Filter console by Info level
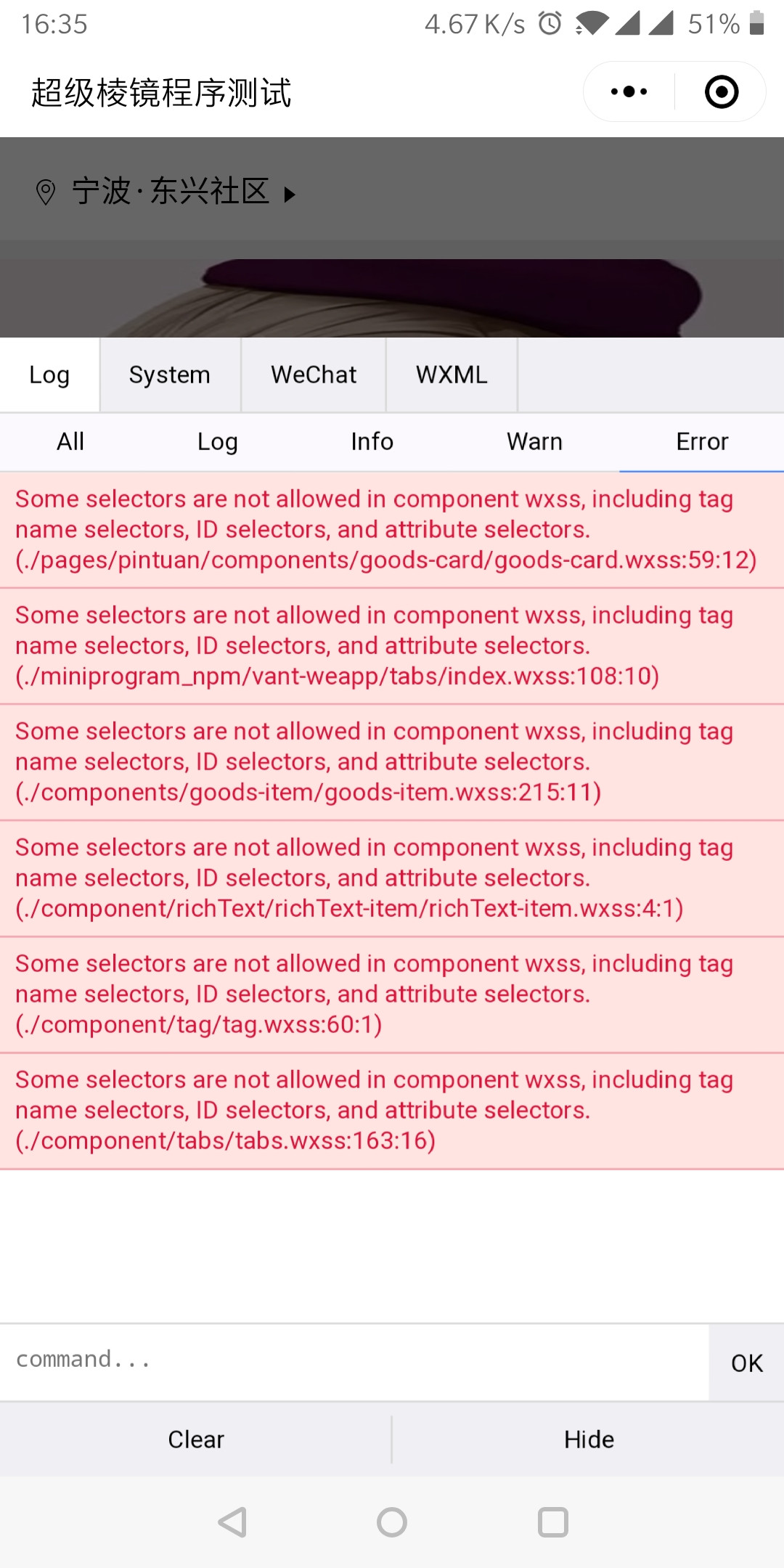This screenshot has height=1568, width=784. pyautogui.click(x=372, y=441)
